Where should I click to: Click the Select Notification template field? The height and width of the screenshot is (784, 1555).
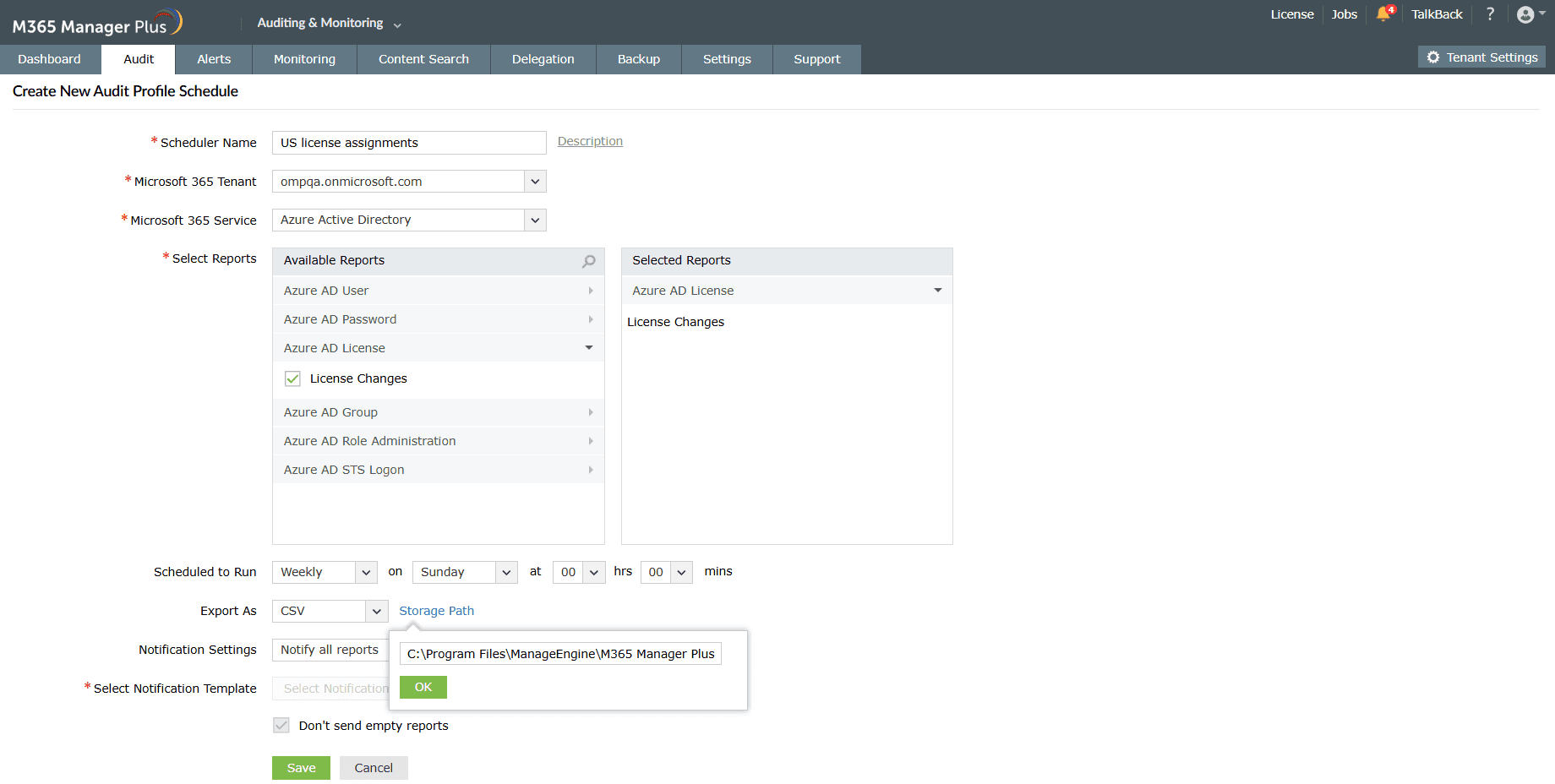point(330,689)
